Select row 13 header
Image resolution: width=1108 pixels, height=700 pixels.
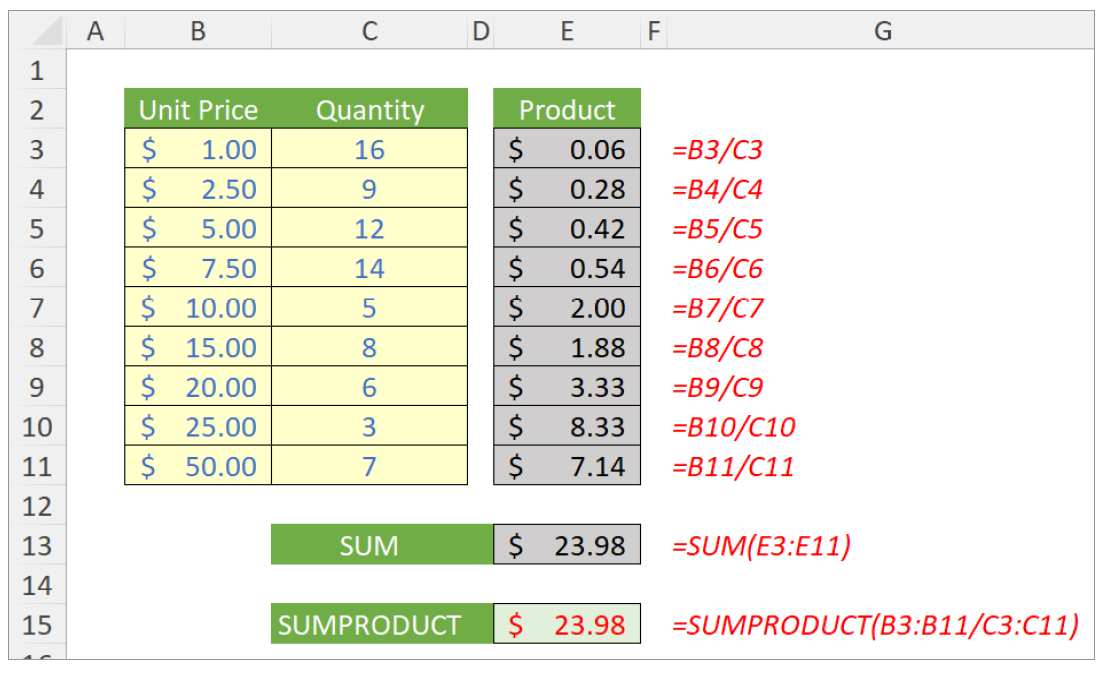coord(37,546)
